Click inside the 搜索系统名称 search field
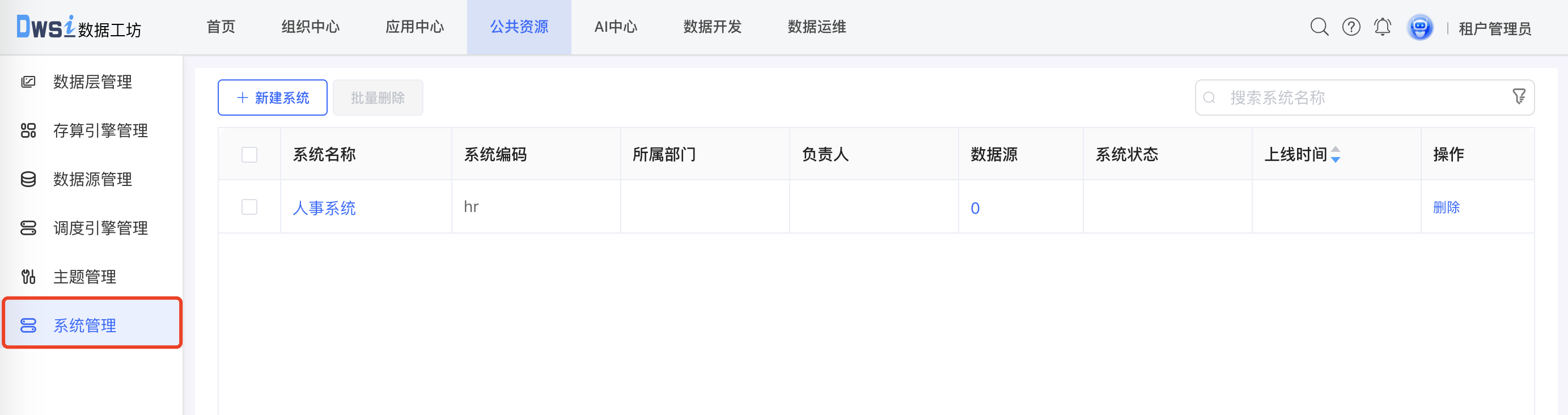 (x=1309, y=97)
